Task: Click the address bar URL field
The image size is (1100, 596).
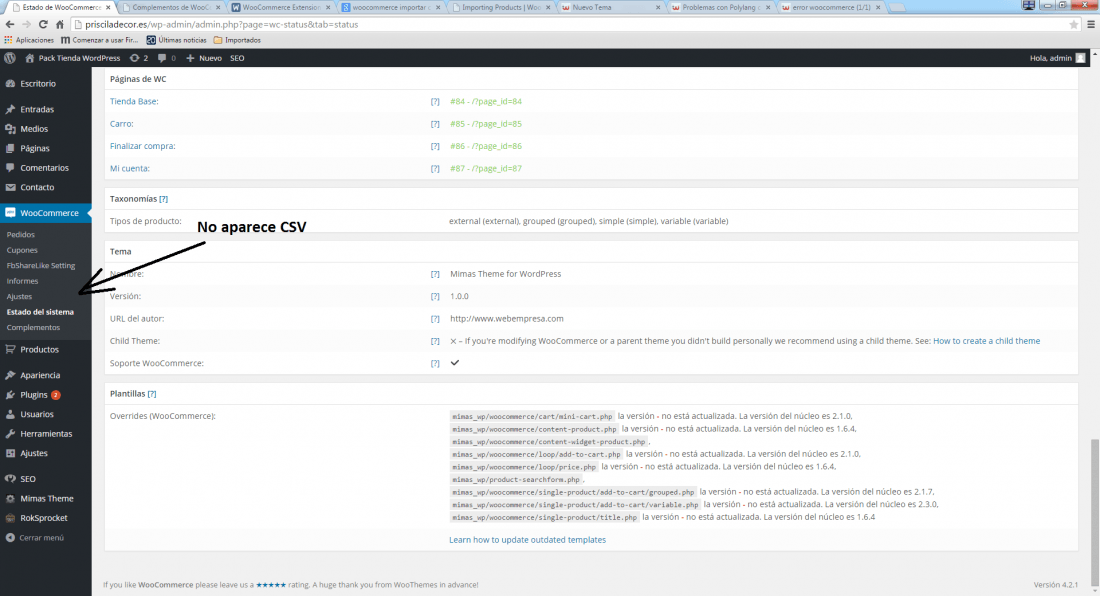Action: 568,25
